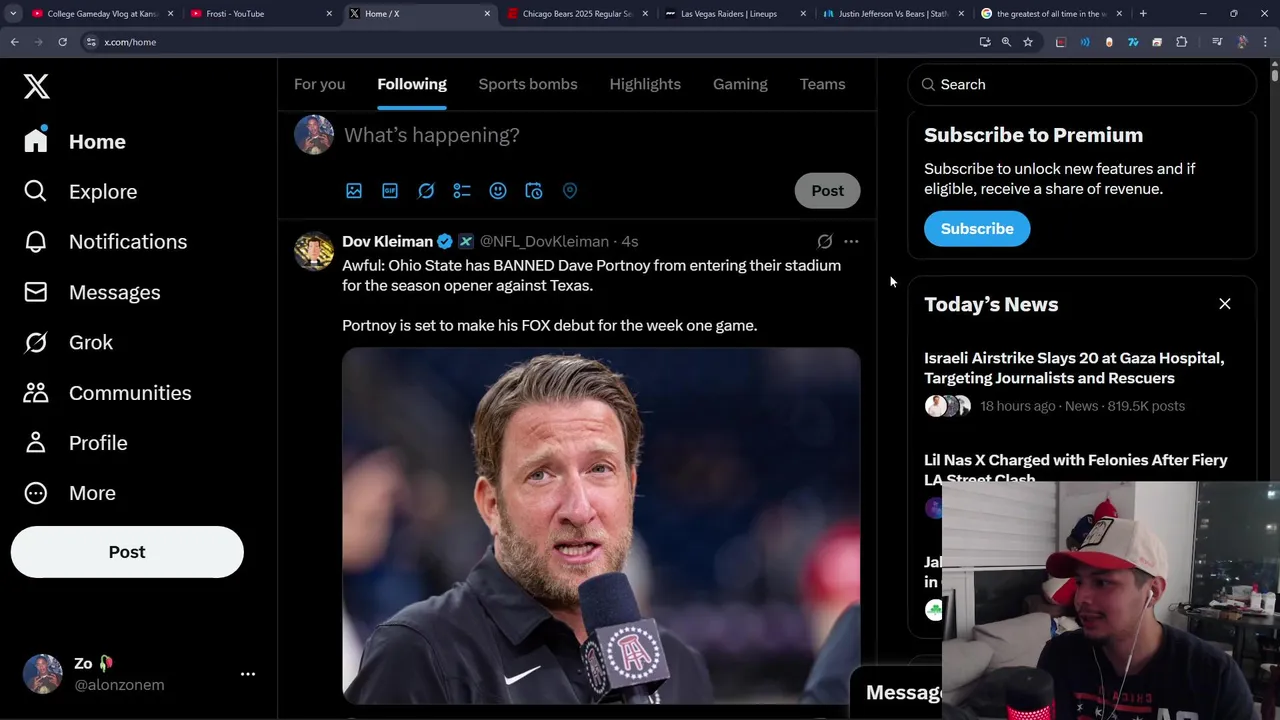Click the Search box on X
This screenshot has width=1280, height=720.
[1082, 84]
